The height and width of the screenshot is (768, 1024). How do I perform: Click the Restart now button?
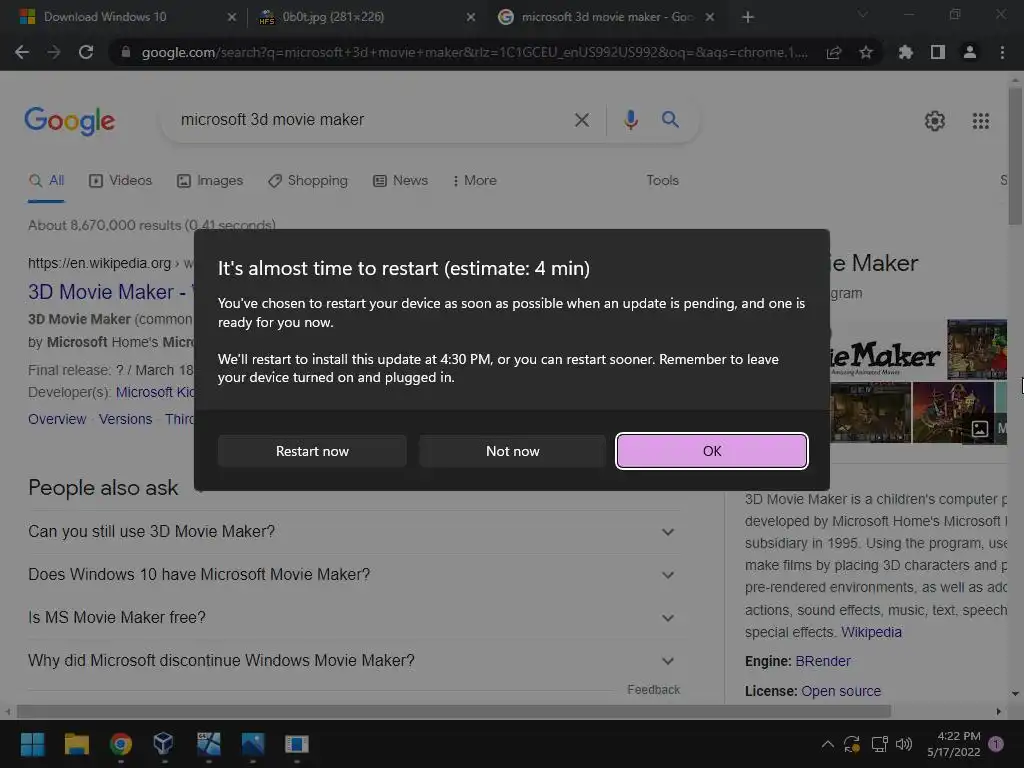tap(312, 451)
